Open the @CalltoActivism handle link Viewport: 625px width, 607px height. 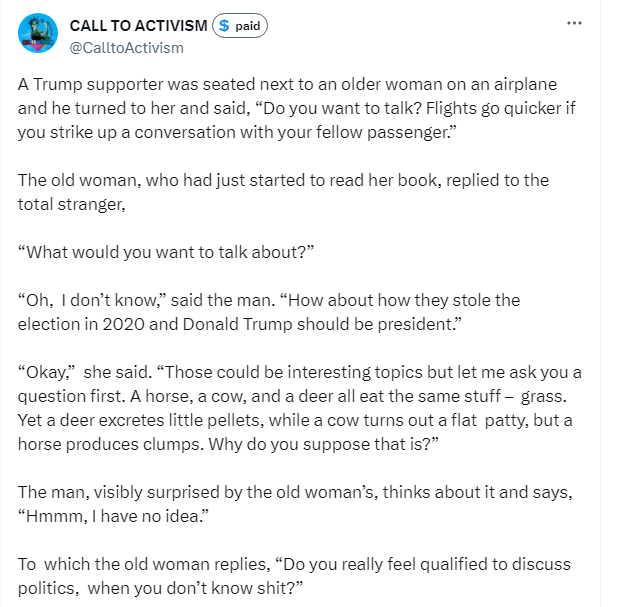click(126, 48)
